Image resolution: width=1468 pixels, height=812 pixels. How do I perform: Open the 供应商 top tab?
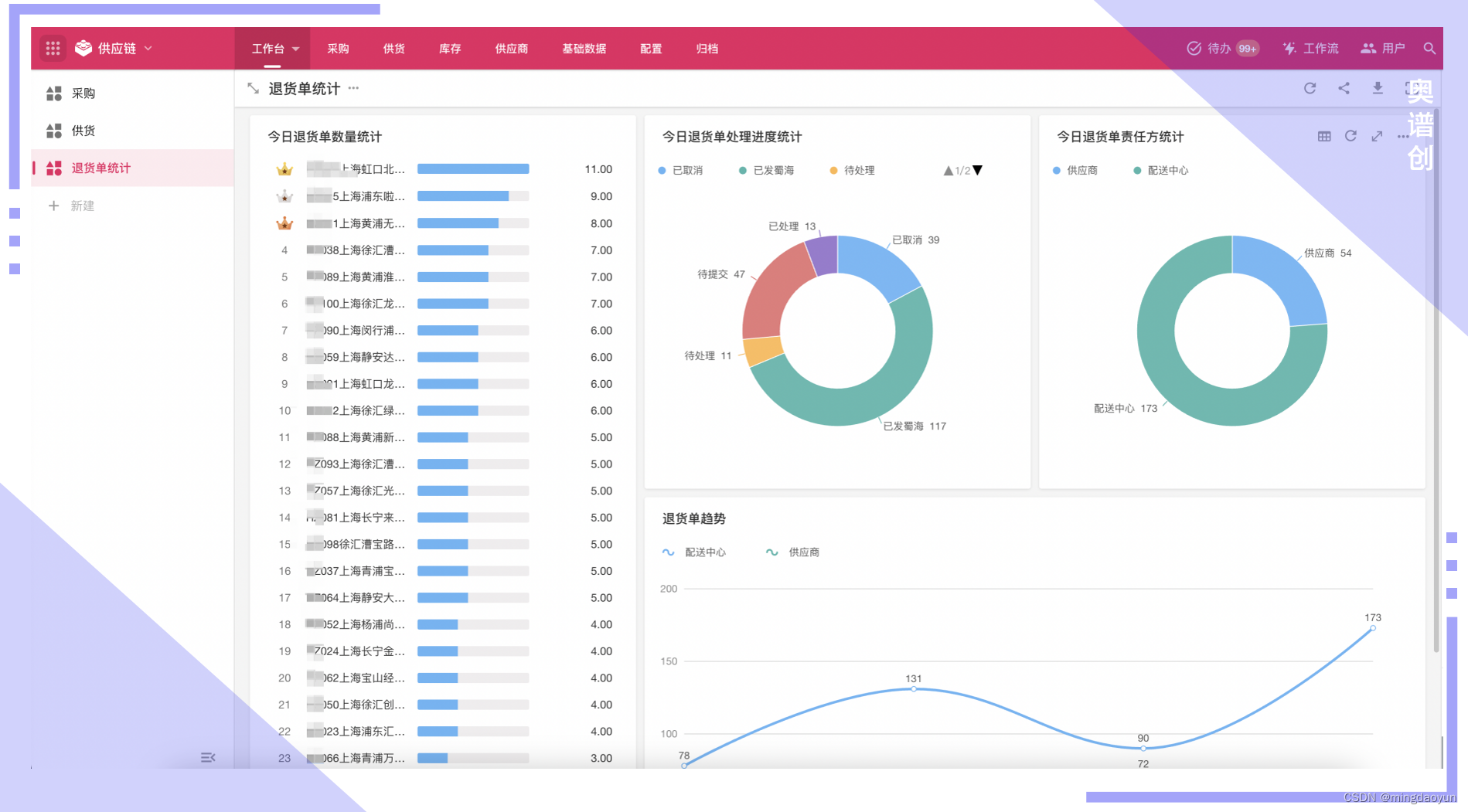tap(512, 49)
